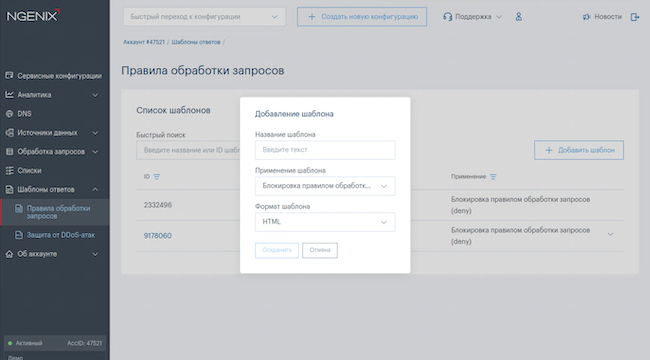Viewport: 650px width, 360px height.
Task: Click the Об аккаунте home icon
Action: [9, 254]
